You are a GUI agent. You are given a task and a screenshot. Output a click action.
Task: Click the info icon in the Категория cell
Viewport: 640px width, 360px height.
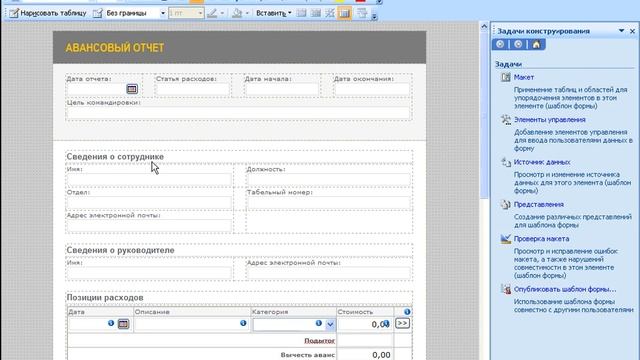(x=319, y=323)
